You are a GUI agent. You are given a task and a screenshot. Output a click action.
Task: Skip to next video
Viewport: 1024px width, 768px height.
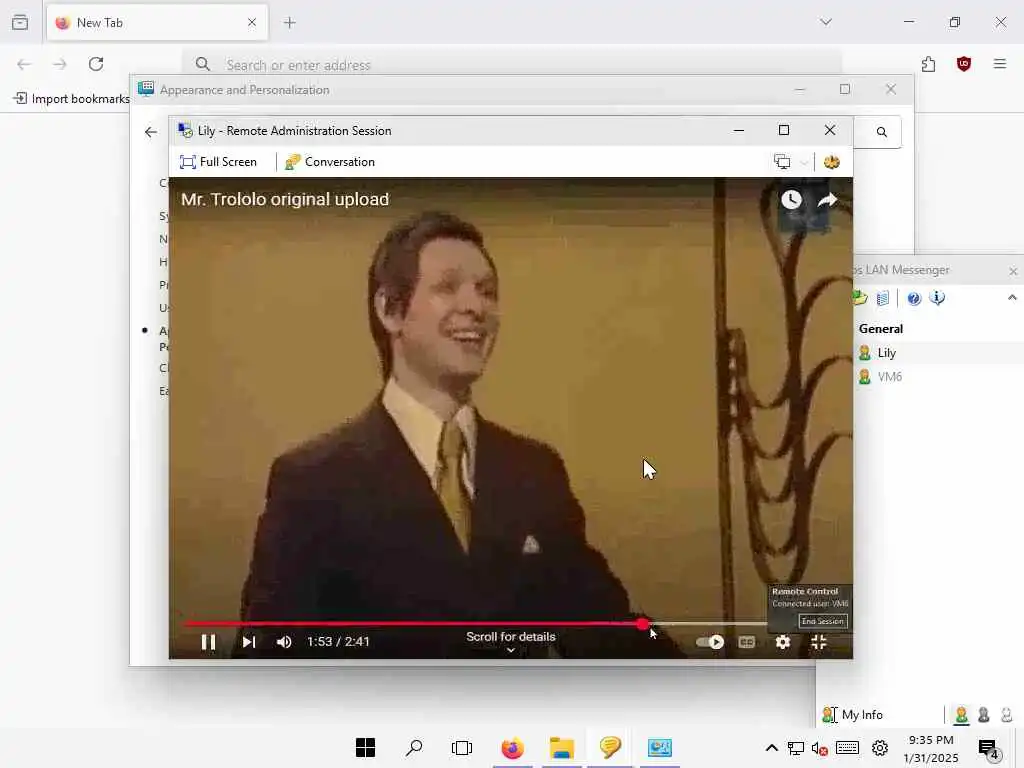click(x=249, y=642)
